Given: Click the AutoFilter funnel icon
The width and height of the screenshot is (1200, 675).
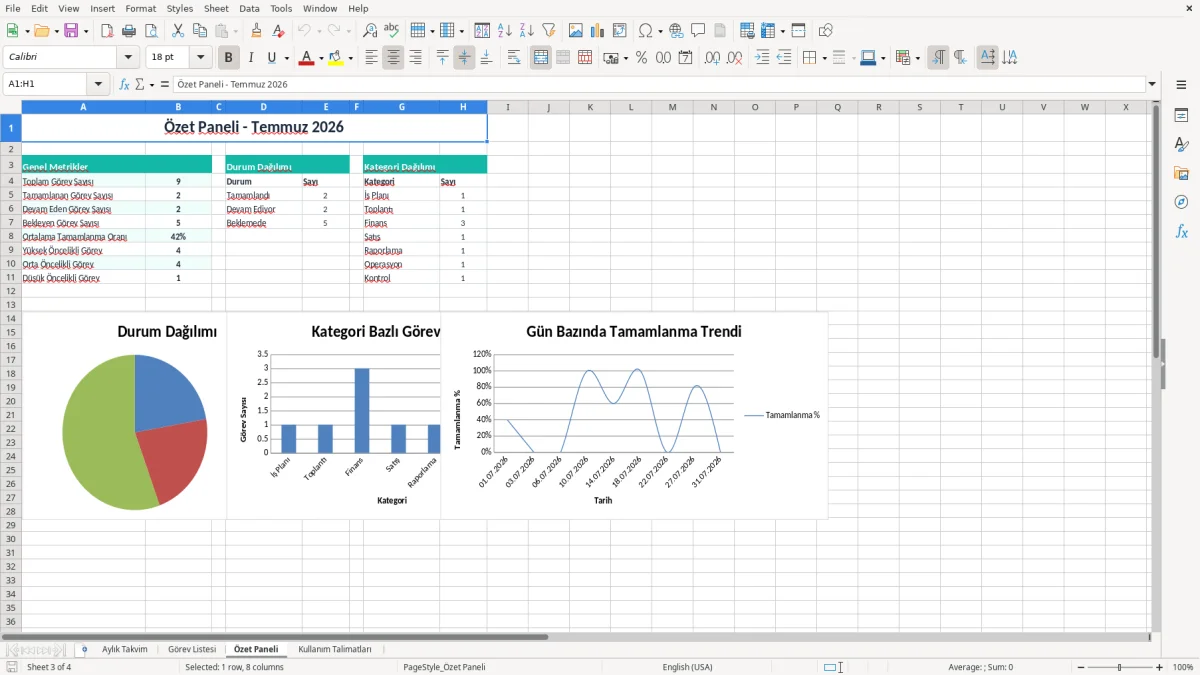Looking at the screenshot, I should (549, 31).
